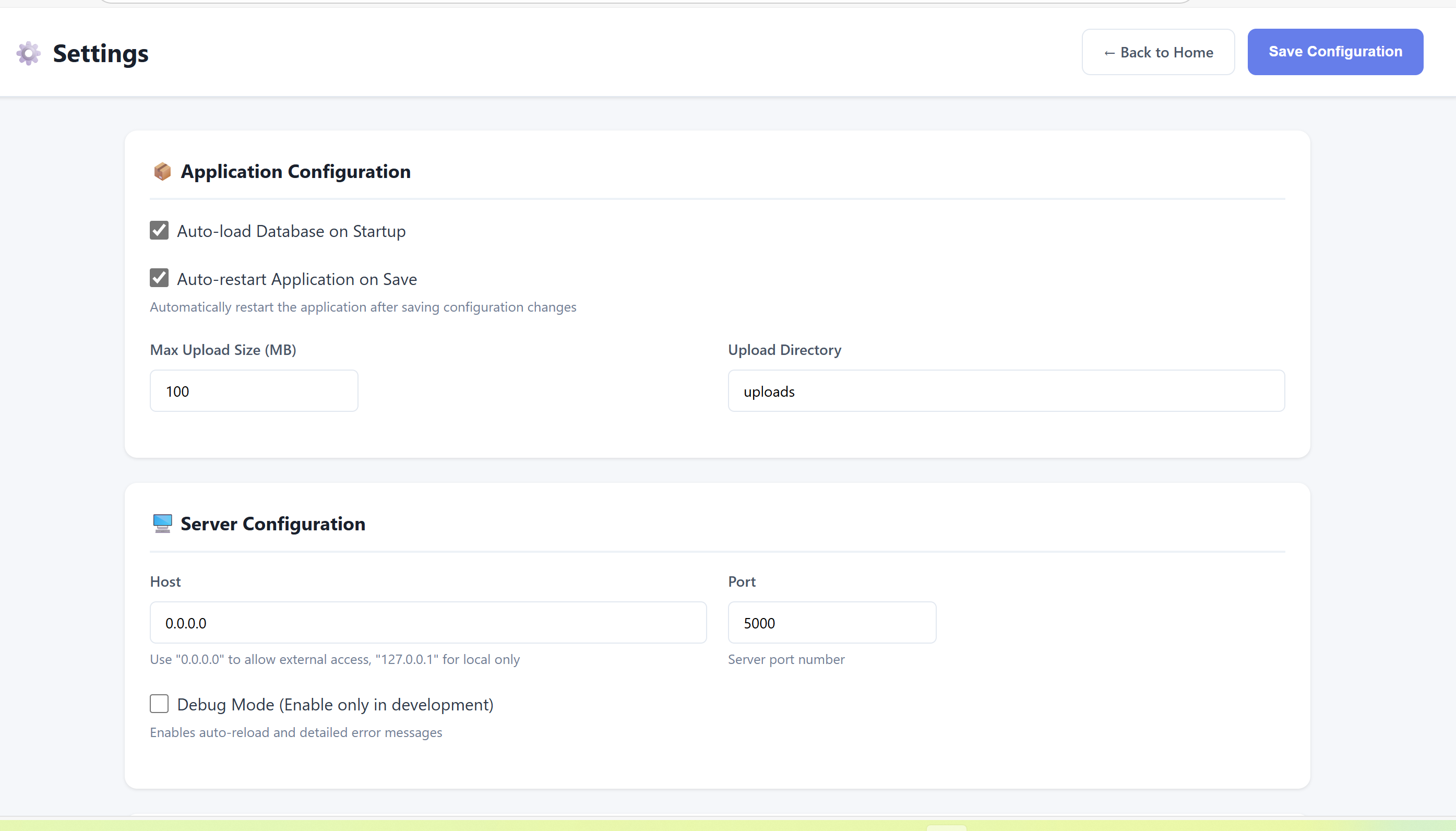Click the Application Configuration heading
Viewport: 1456px width, 831px height.
click(x=295, y=171)
